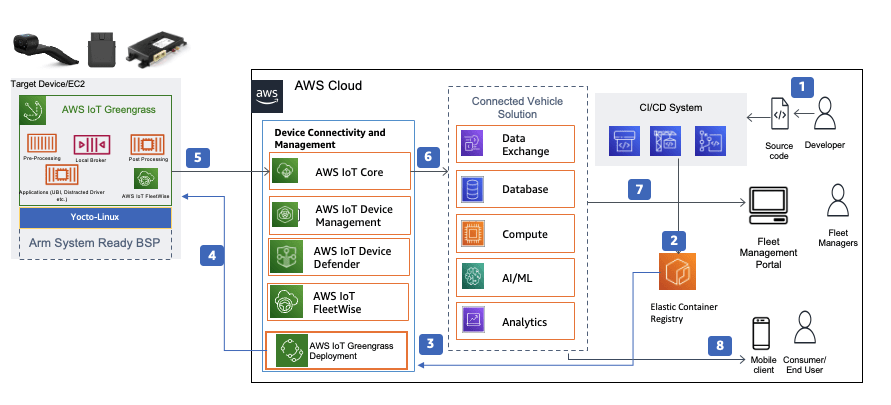Click the Developer person icon
The width and height of the screenshot is (891, 405).
click(827, 115)
